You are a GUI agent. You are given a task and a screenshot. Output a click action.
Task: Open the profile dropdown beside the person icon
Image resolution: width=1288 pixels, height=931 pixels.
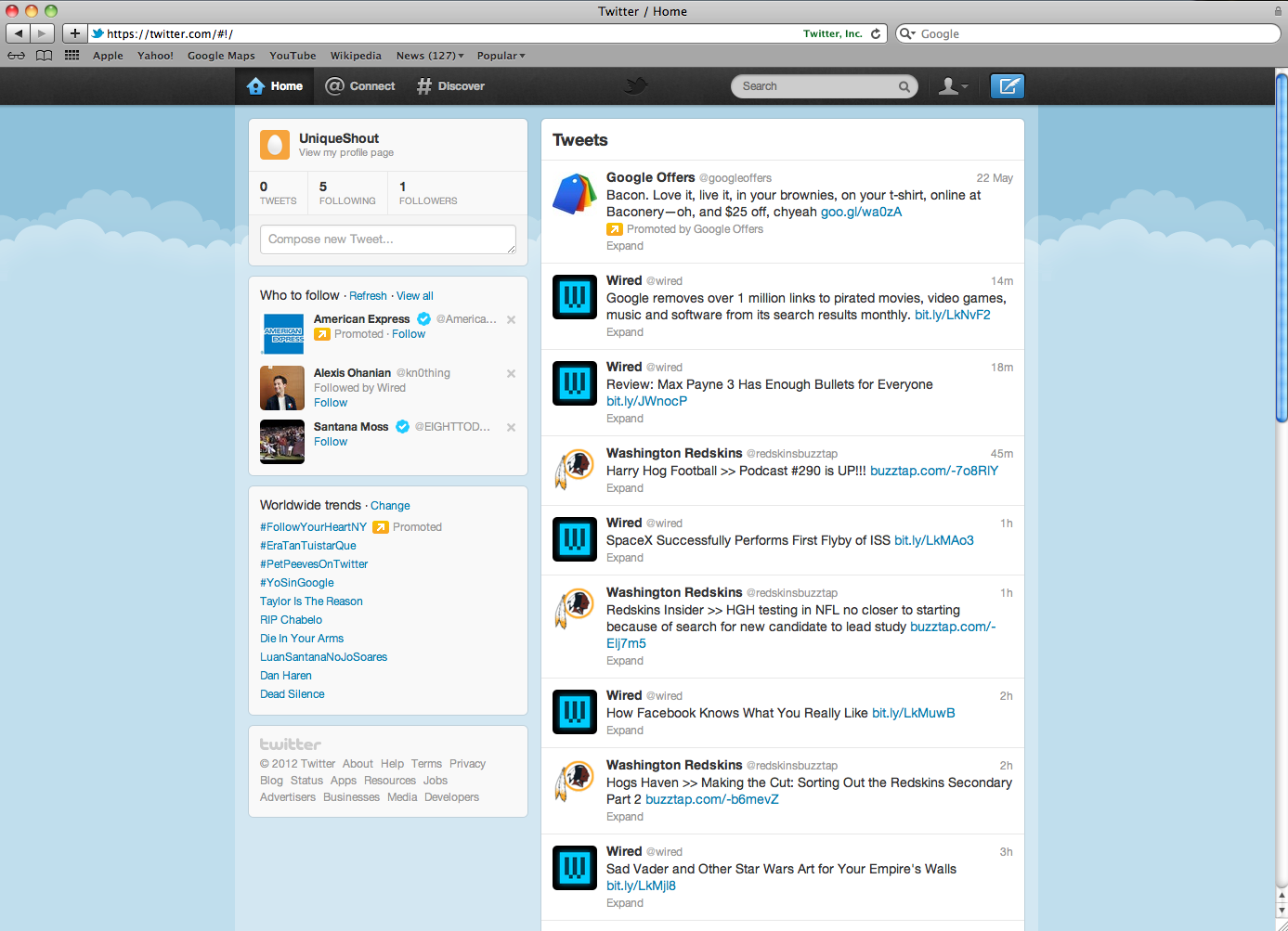952,85
